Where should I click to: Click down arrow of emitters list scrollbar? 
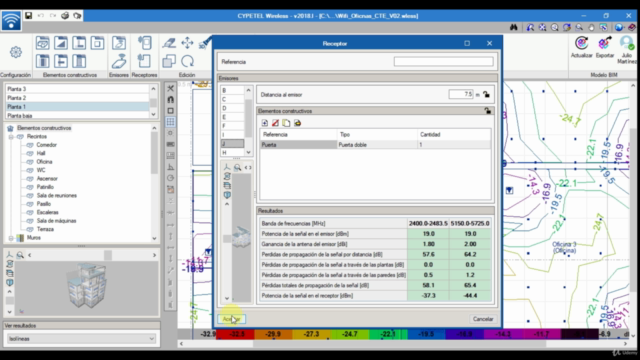tap(248, 152)
